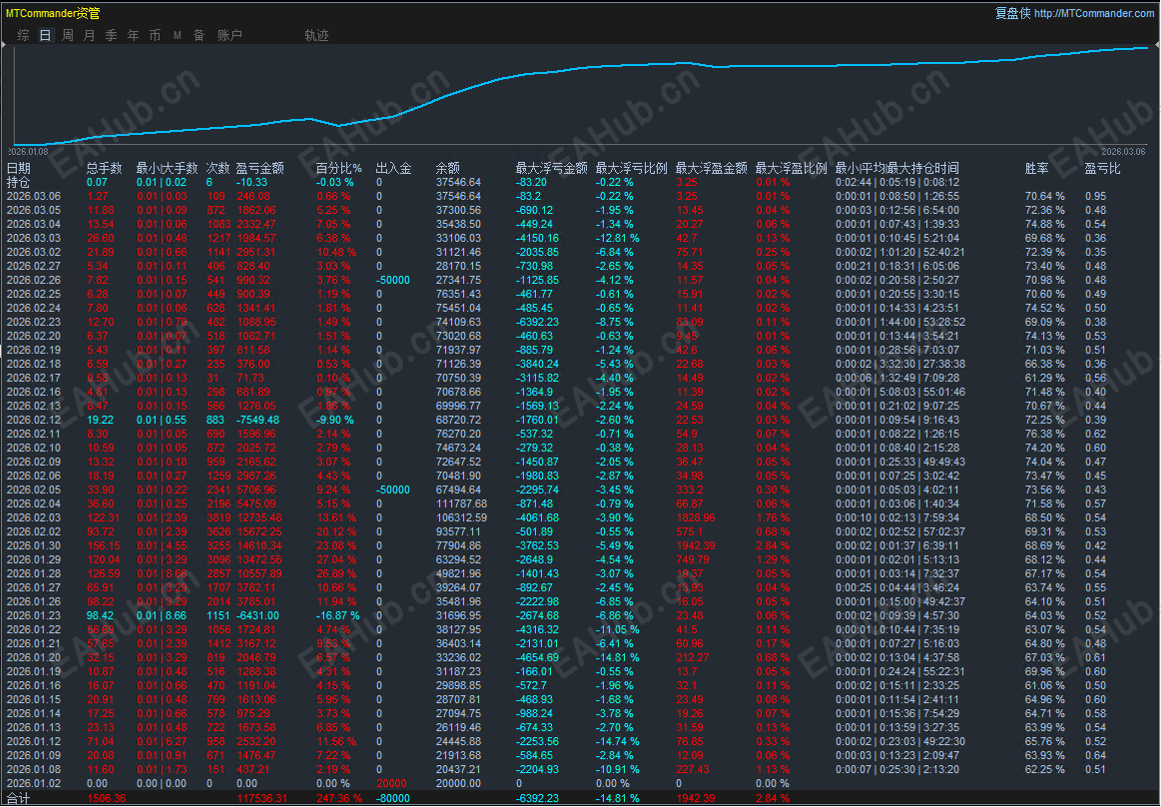Open the 备 notes tab
This screenshot has width=1161, height=807.
pos(199,35)
